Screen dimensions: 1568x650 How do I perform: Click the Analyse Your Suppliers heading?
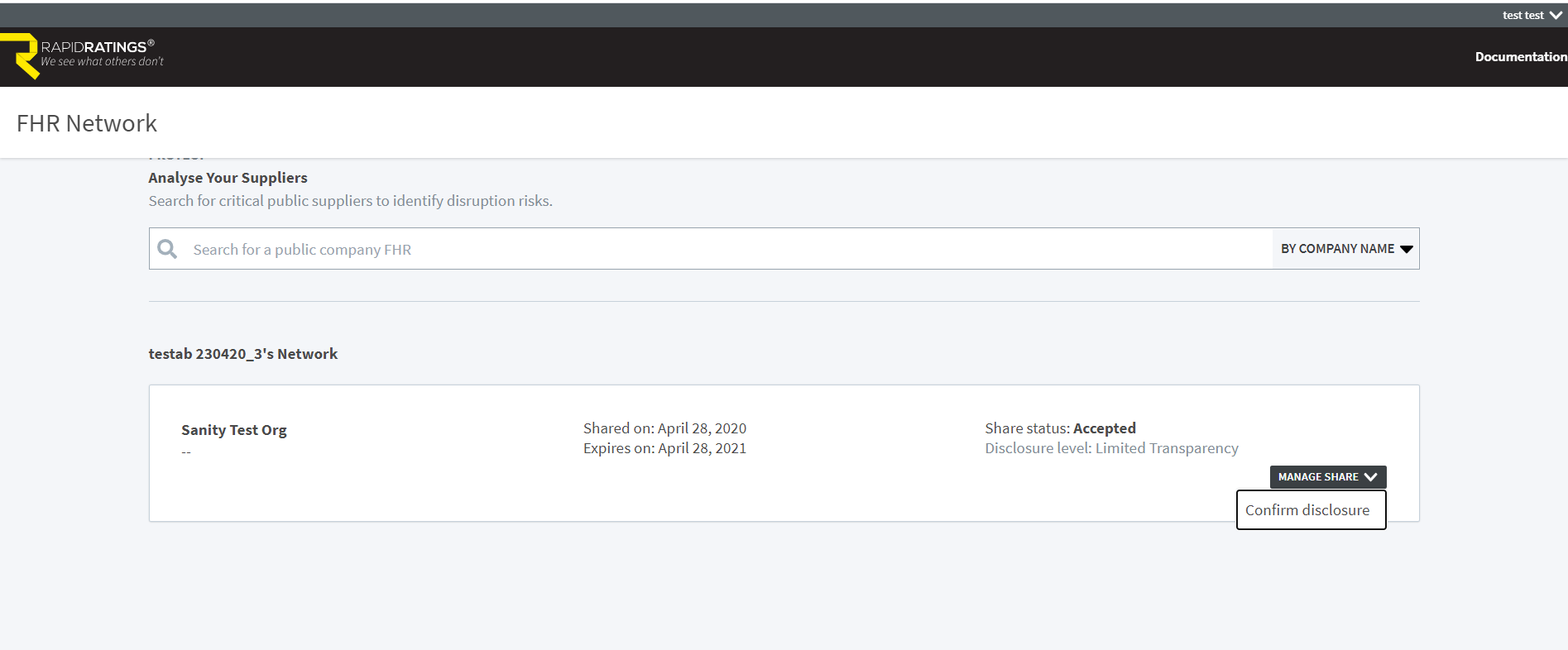(x=228, y=178)
